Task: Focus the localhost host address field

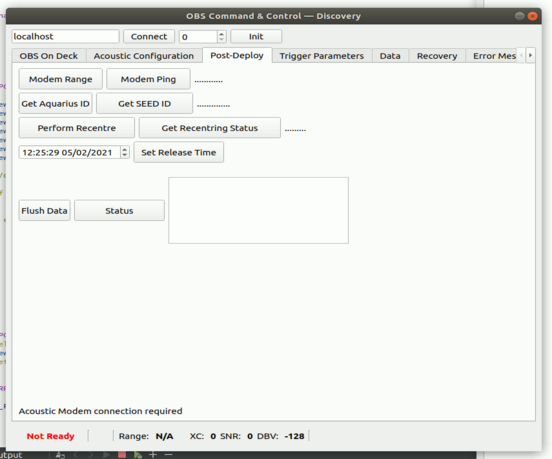Action: point(65,37)
